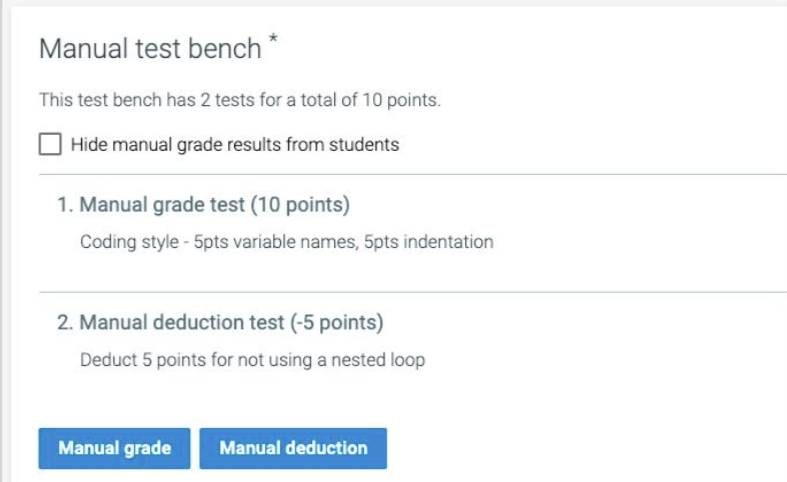Click the number '1.' of first test

pos(65,205)
